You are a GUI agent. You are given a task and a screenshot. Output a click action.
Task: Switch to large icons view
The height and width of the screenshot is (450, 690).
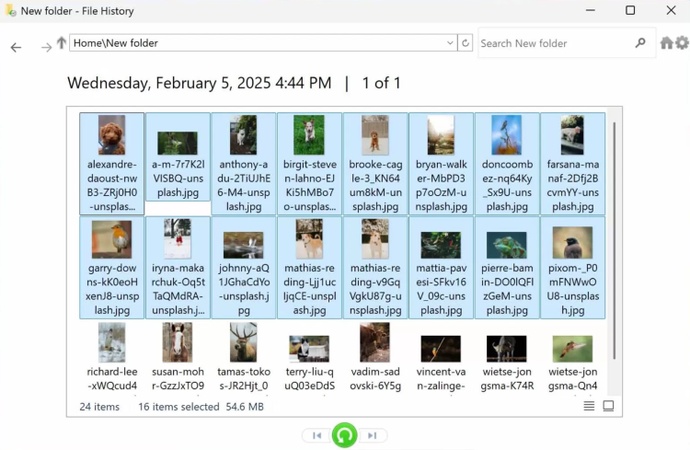[608, 406]
